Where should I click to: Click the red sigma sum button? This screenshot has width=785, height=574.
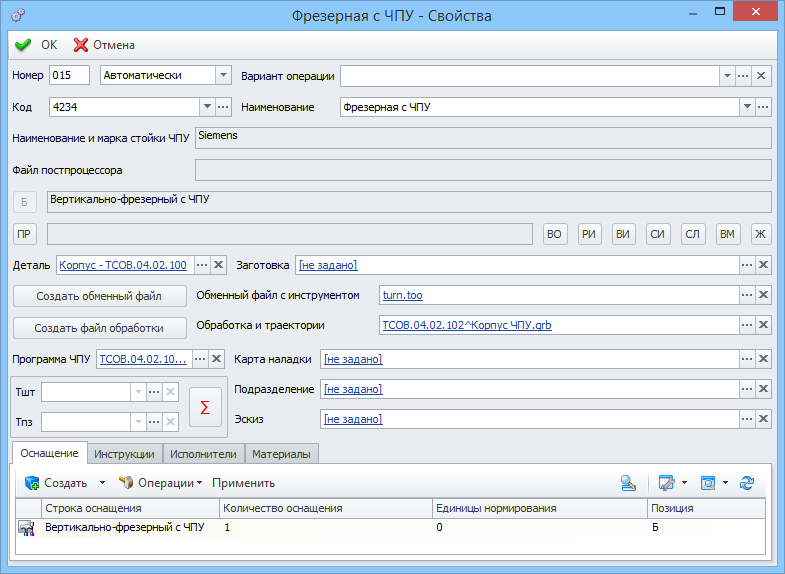[205, 407]
